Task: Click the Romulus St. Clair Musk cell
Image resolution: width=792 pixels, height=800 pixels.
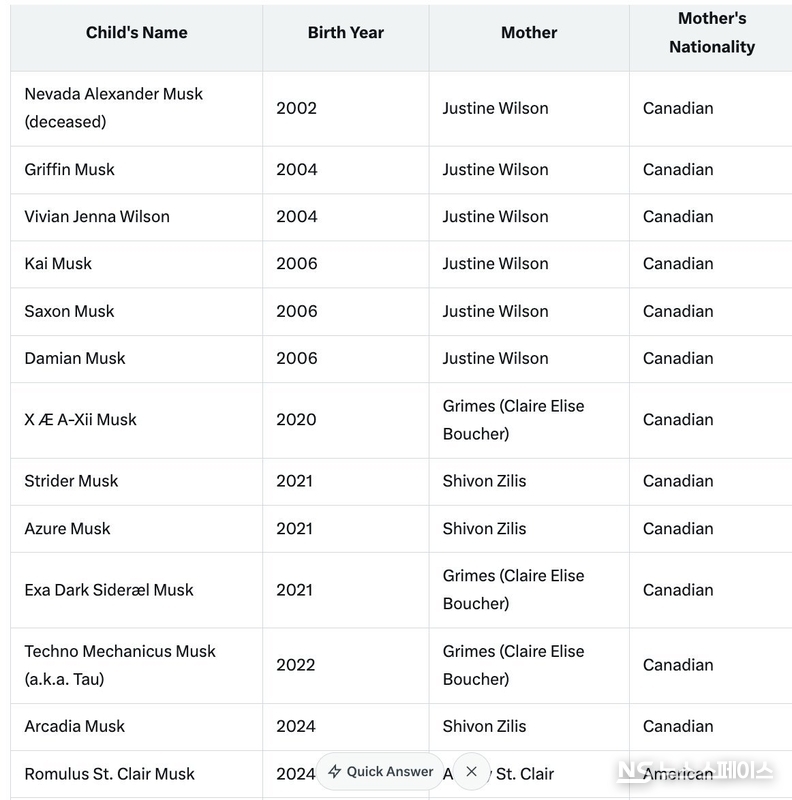Action: coord(110,774)
